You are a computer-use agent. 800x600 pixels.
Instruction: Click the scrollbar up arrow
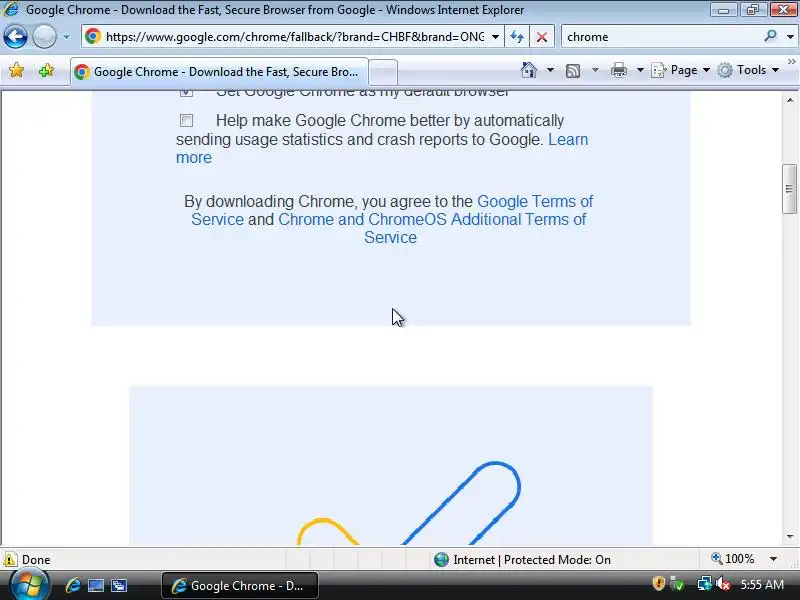[x=790, y=101]
